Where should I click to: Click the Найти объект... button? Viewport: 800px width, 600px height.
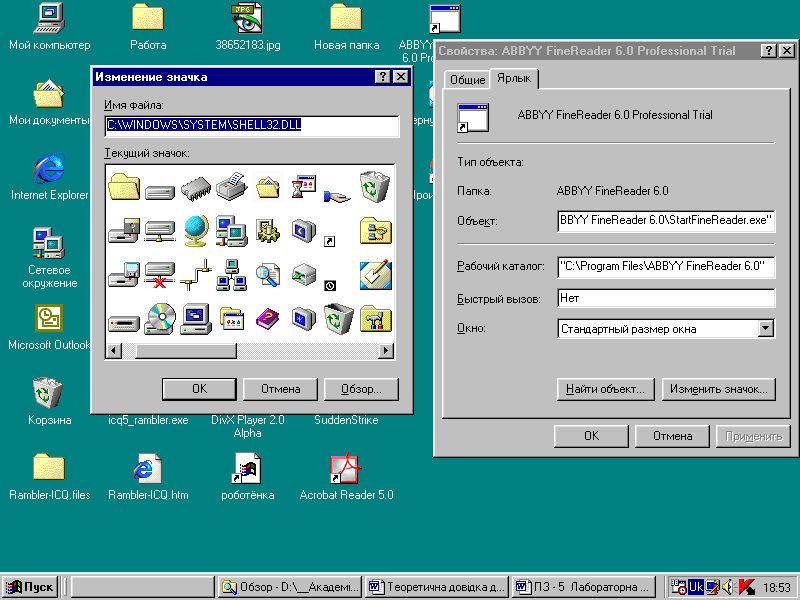[x=606, y=389]
